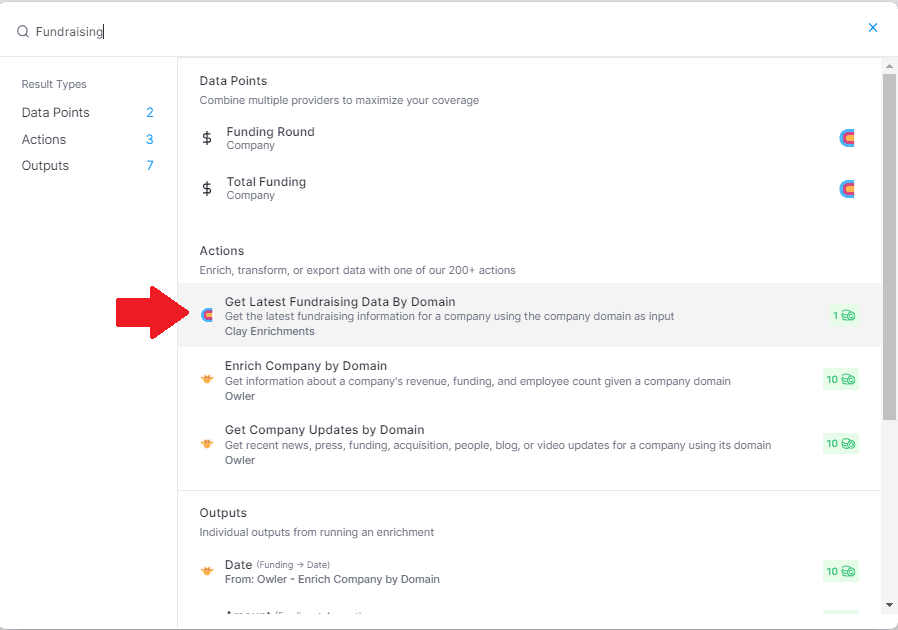898x630 pixels.
Task: Filter results by Actions
Action: [44, 140]
